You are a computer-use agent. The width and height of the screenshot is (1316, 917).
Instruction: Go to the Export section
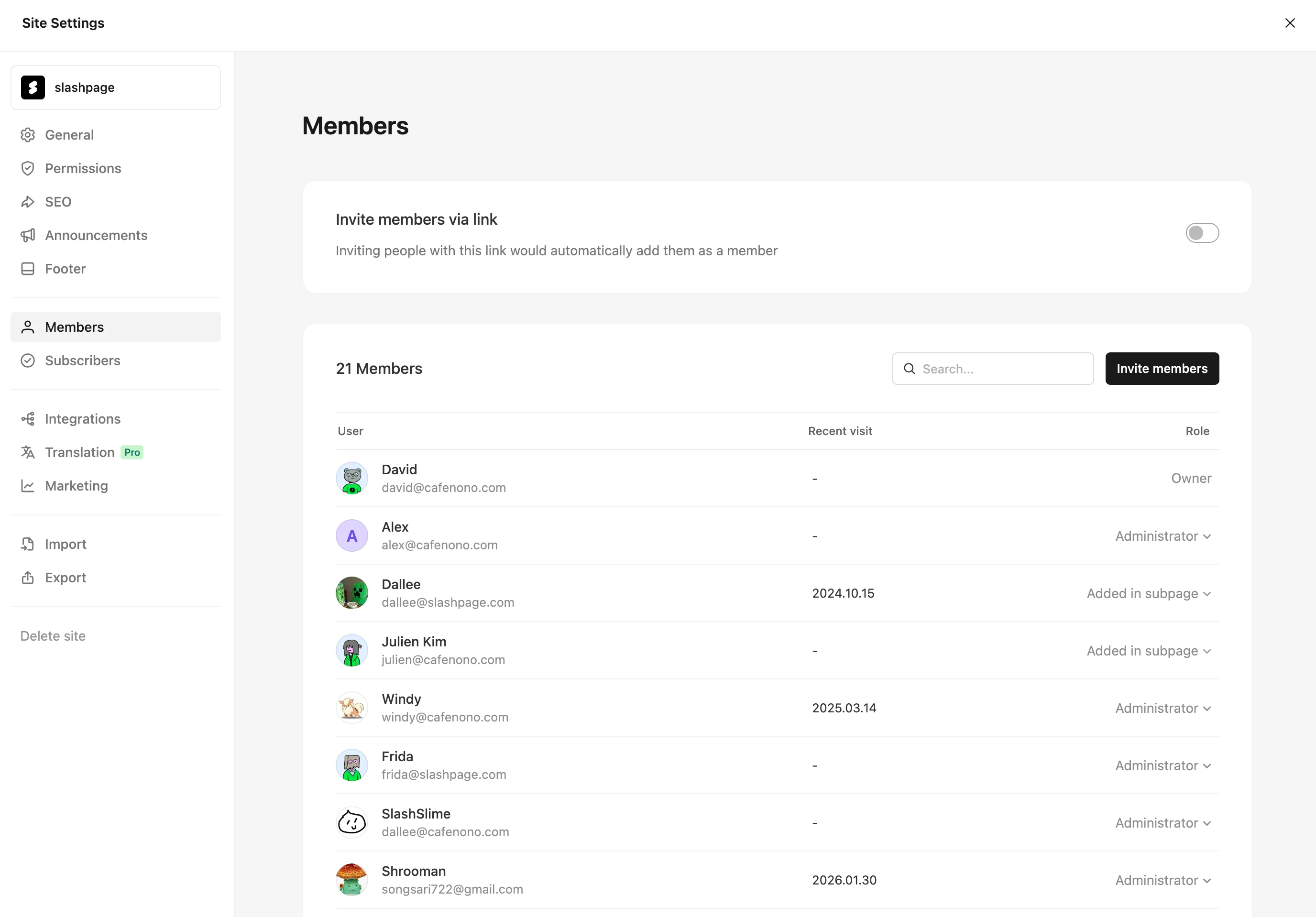pos(66,578)
